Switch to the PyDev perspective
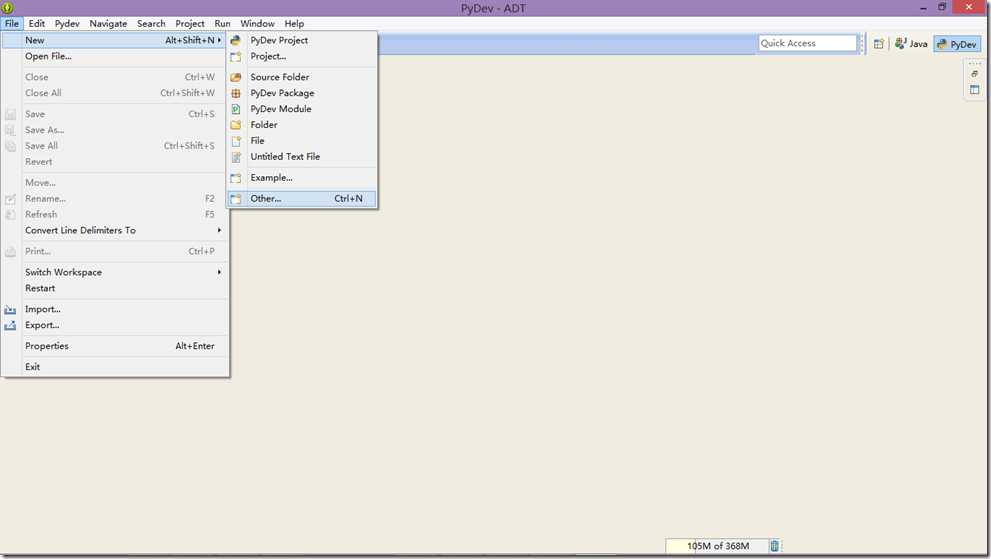This screenshot has width=991, height=559. [958, 44]
